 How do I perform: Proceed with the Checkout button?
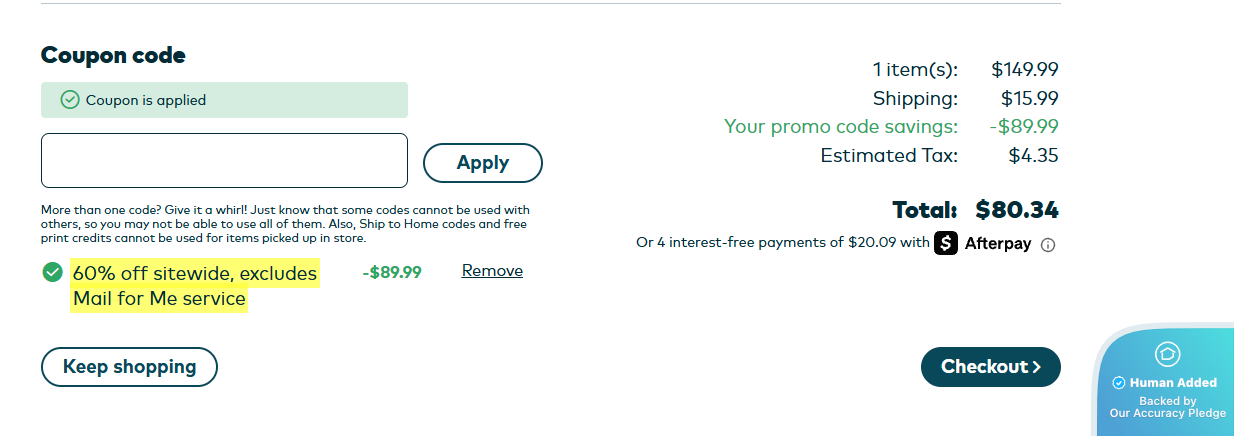(x=990, y=367)
